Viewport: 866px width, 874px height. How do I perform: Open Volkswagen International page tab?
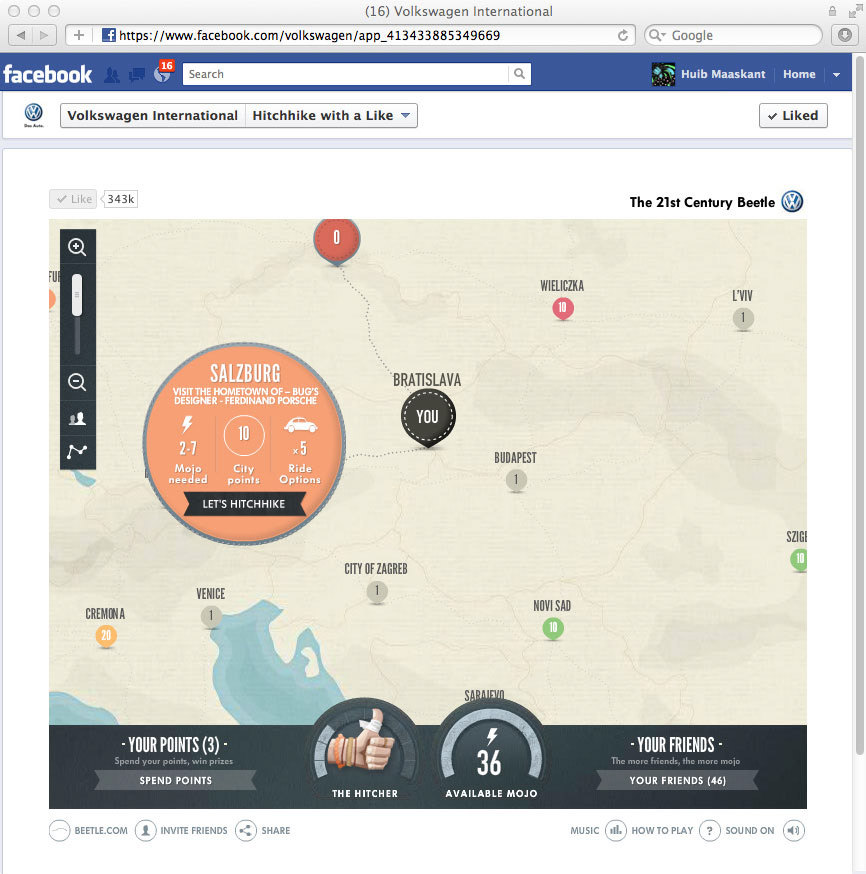click(x=153, y=115)
